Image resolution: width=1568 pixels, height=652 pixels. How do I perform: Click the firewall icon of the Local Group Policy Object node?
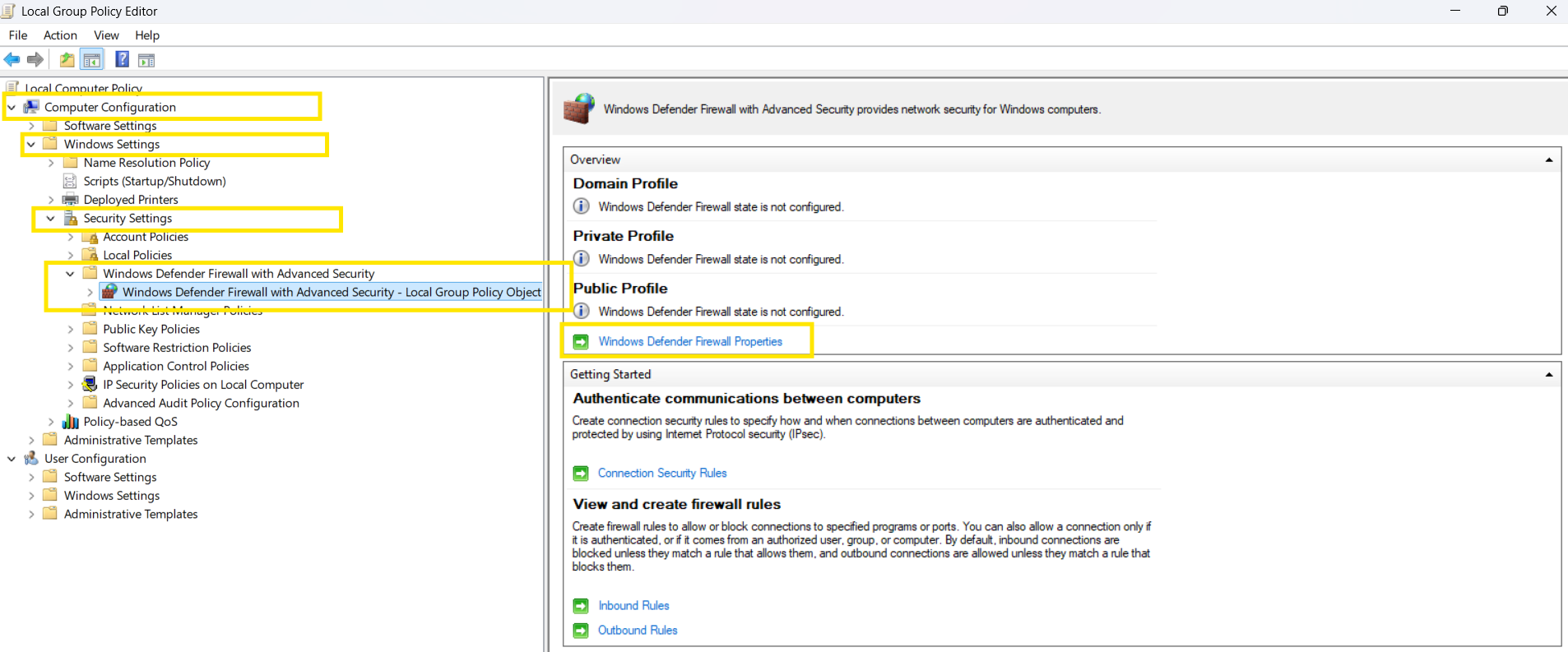coord(109,292)
